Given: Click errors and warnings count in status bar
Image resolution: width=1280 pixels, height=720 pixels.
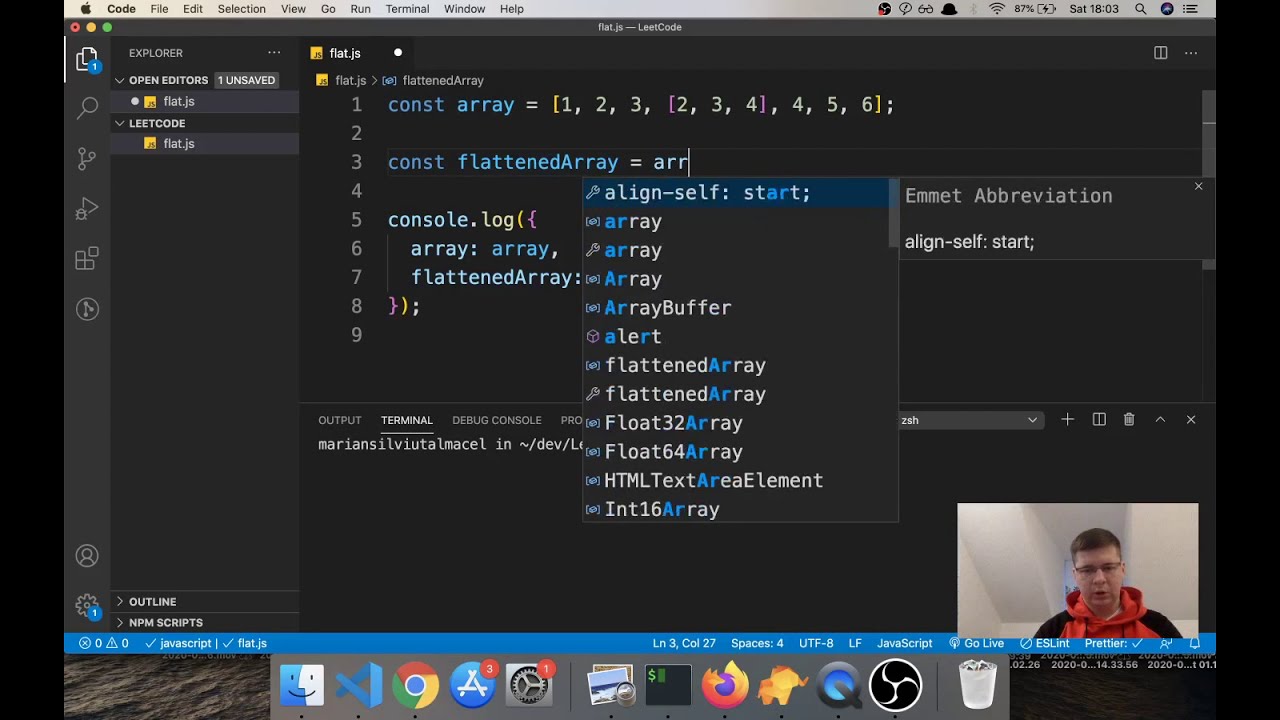Looking at the screenshot, I should click(104, 643).
